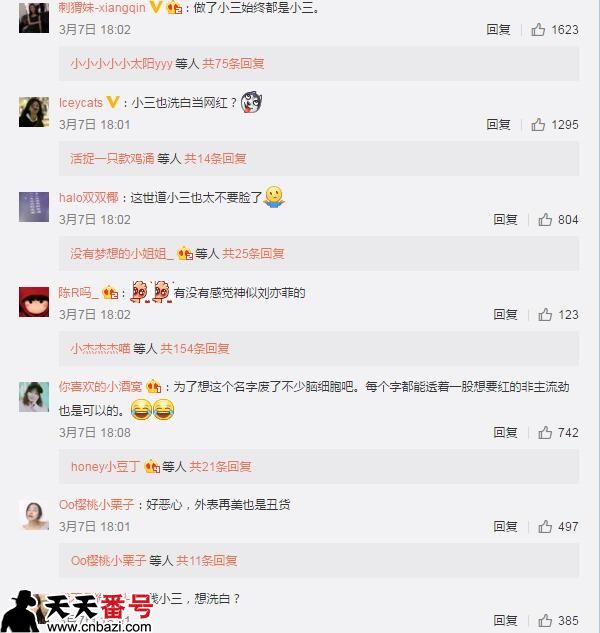The width and height of the screenshot is (600, 633).
Task: Show the 共25条回复 replies
Action: point(253,254)
